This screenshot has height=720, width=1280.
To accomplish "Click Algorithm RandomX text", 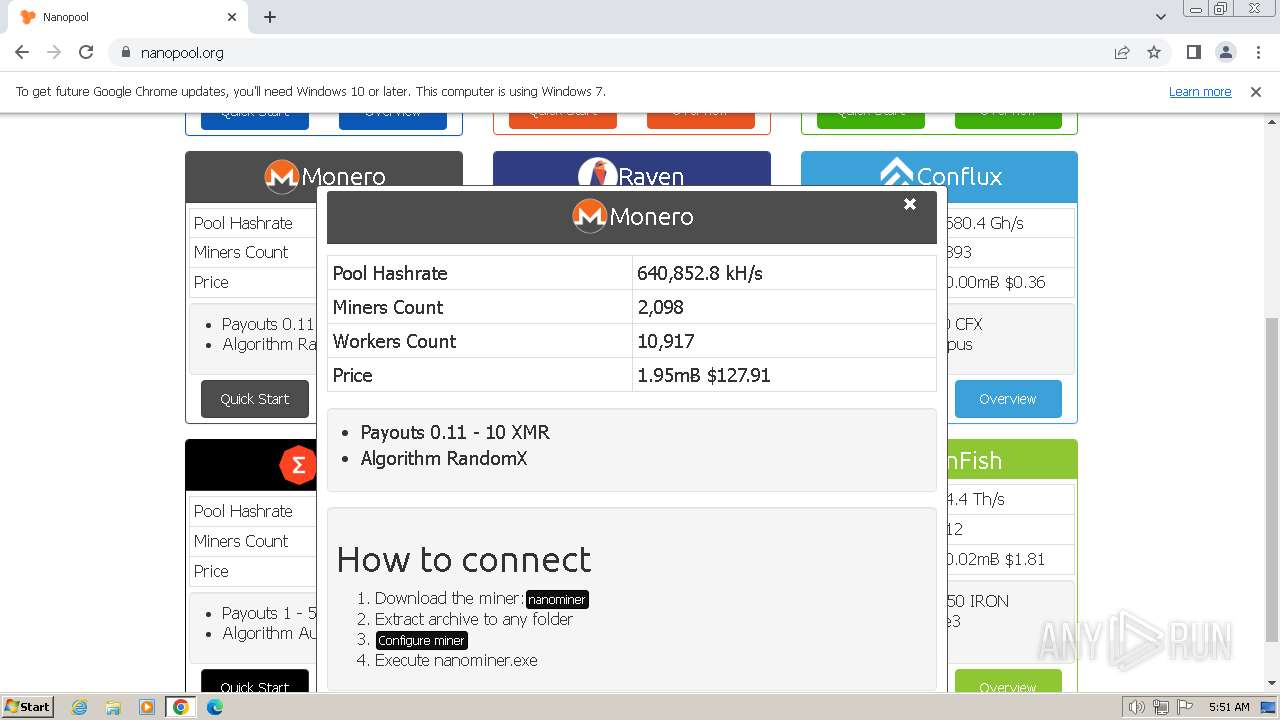I will click(444, 458).
